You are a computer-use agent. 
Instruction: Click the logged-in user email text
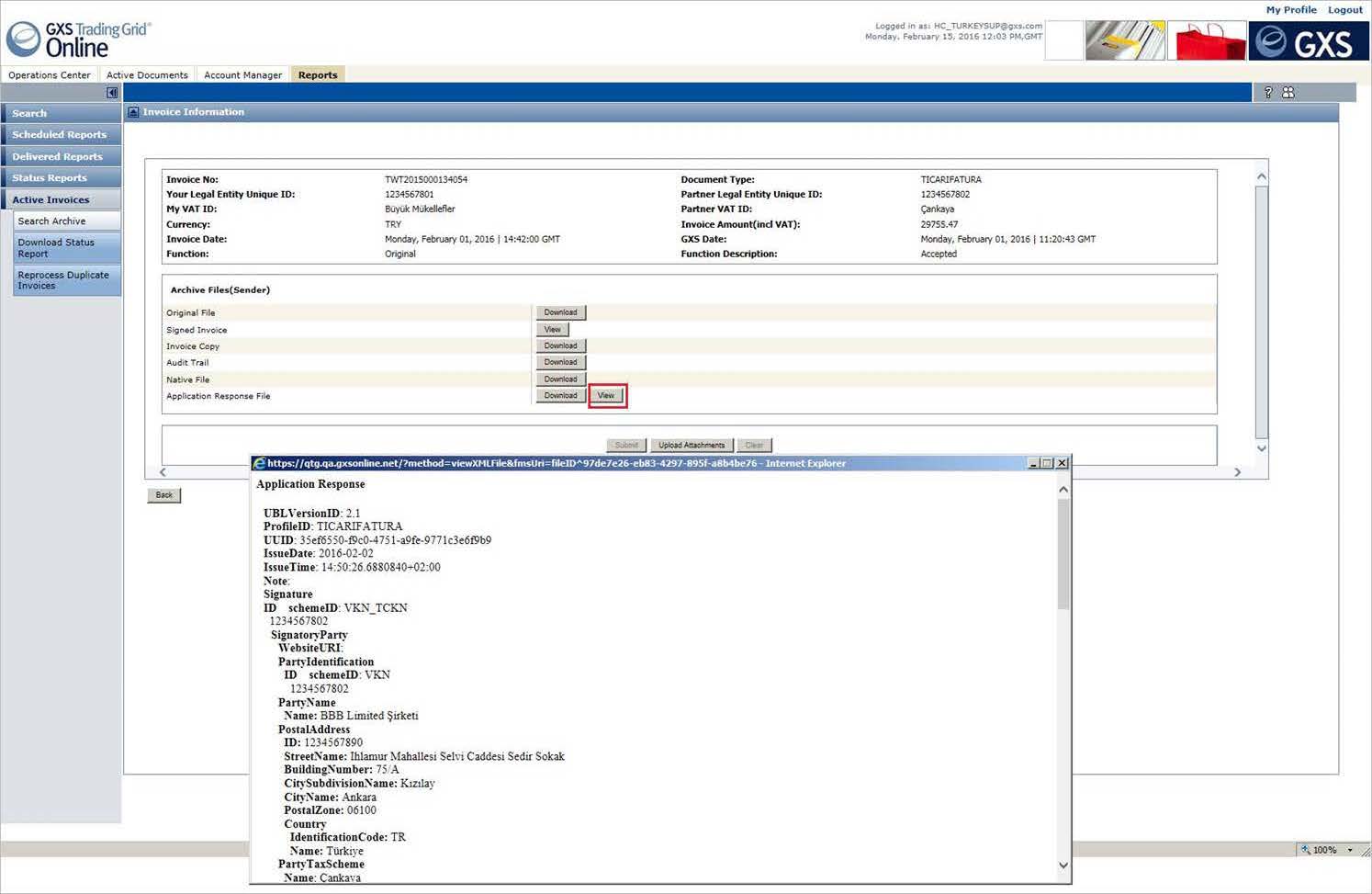pos(988,26)
